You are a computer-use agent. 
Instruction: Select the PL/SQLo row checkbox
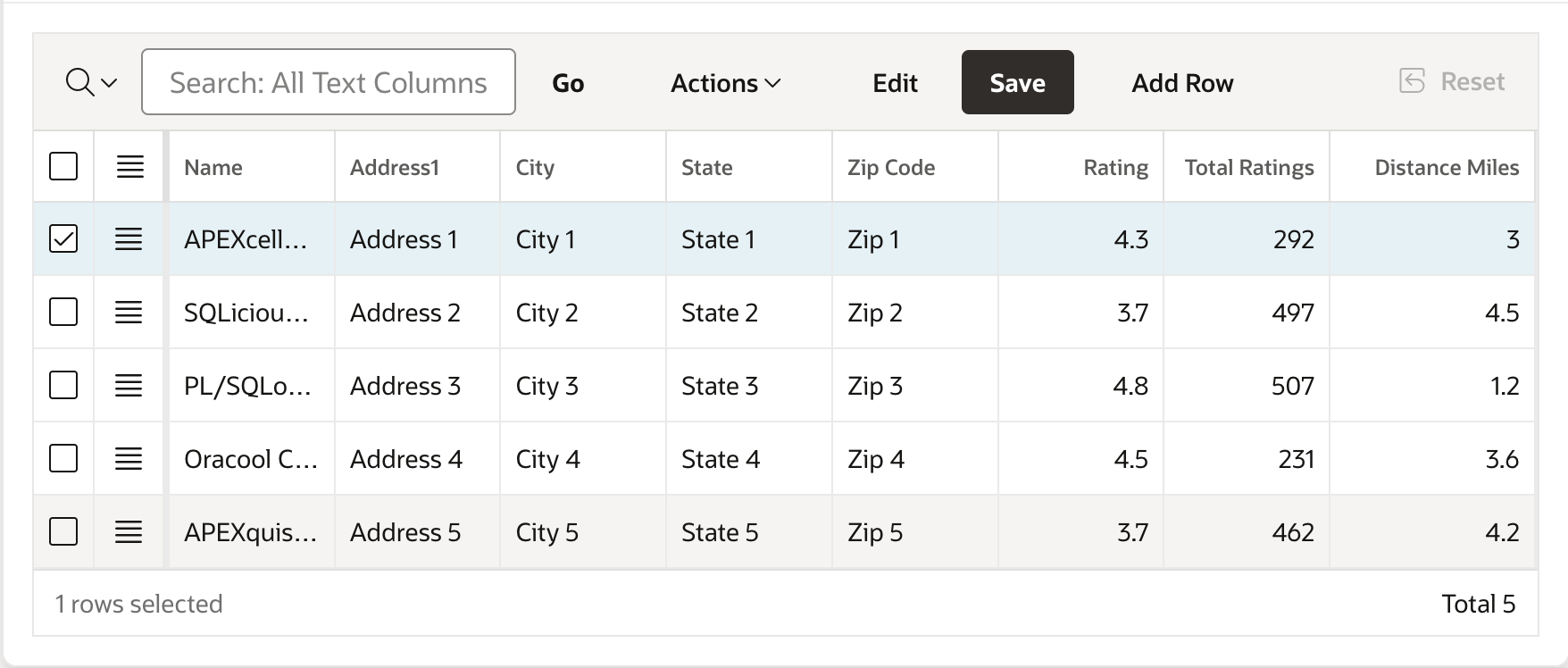pyautogui.click(x=63, y=385)
